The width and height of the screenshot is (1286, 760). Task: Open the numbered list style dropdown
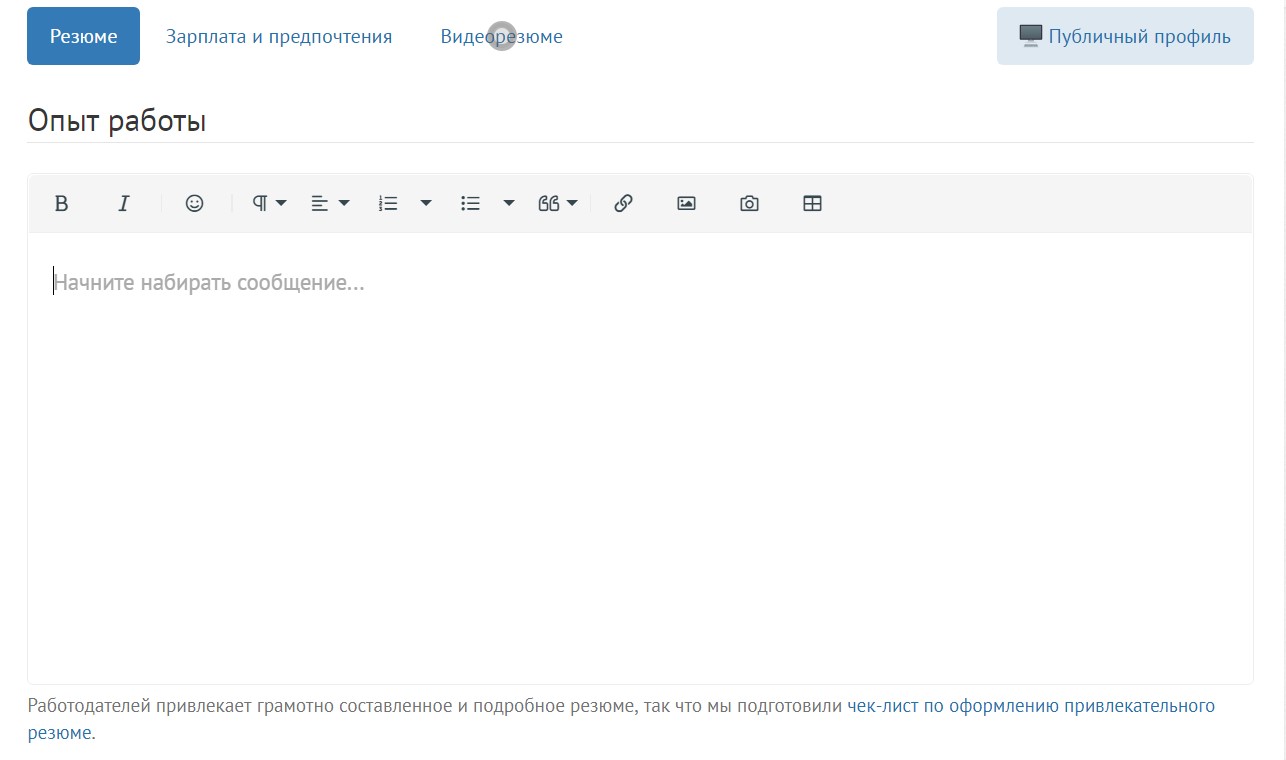426,203
